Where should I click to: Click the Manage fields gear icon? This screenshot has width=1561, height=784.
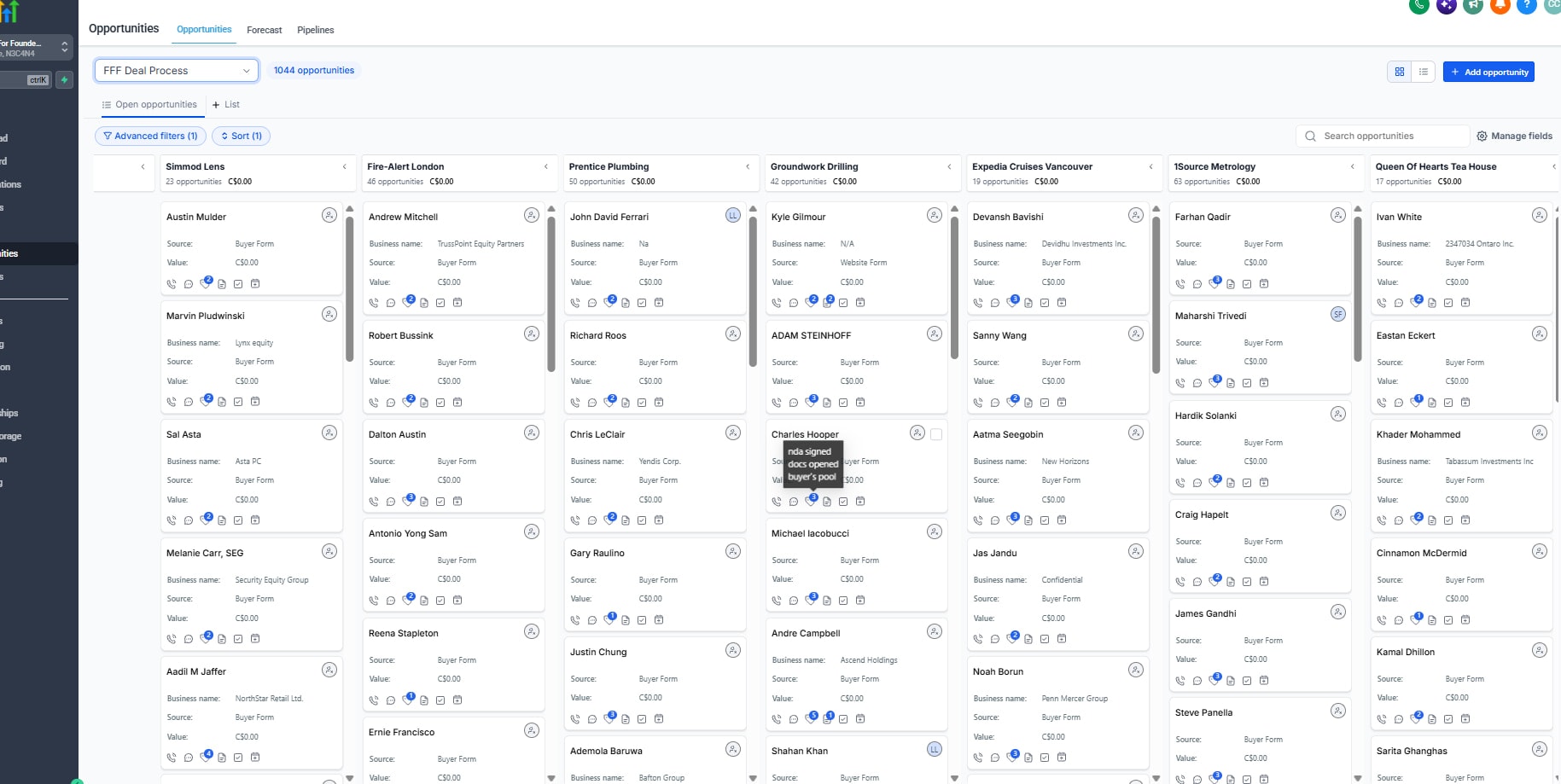tap(1482, 136)
